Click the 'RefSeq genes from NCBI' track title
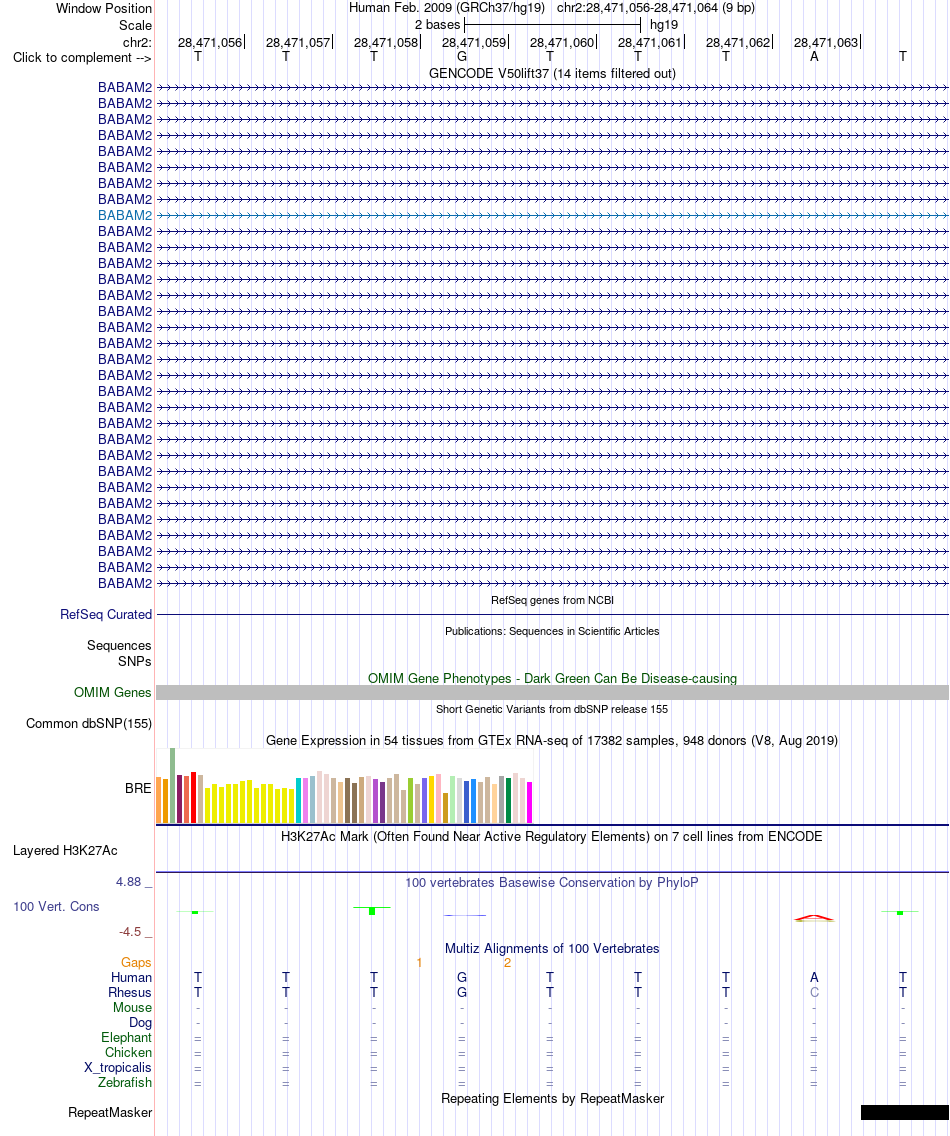The width and height of the screenshot is (950, 1136). click(552, 600)
